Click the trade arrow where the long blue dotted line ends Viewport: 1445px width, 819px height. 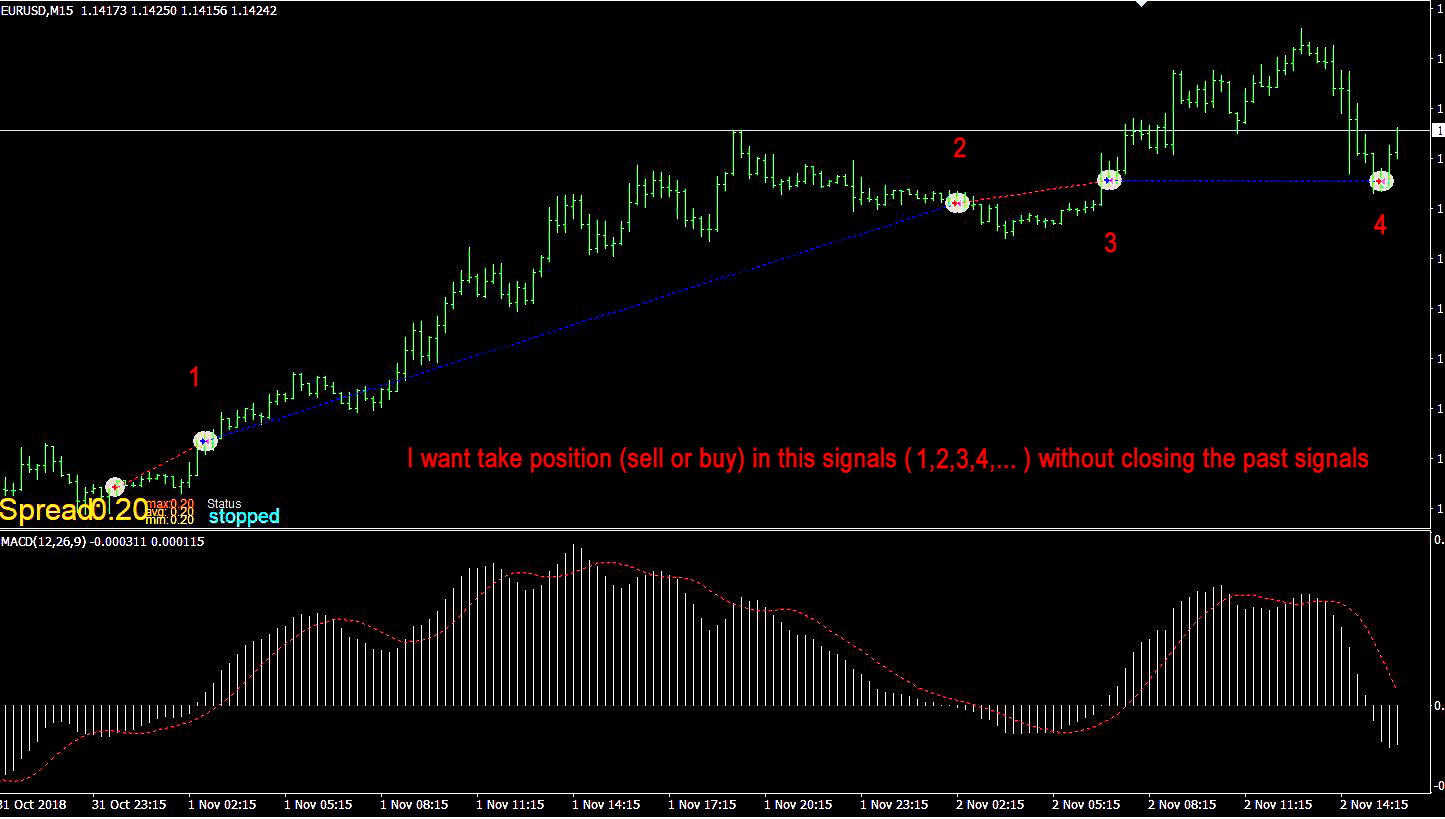pyautogui.click(x=958, y=203)
